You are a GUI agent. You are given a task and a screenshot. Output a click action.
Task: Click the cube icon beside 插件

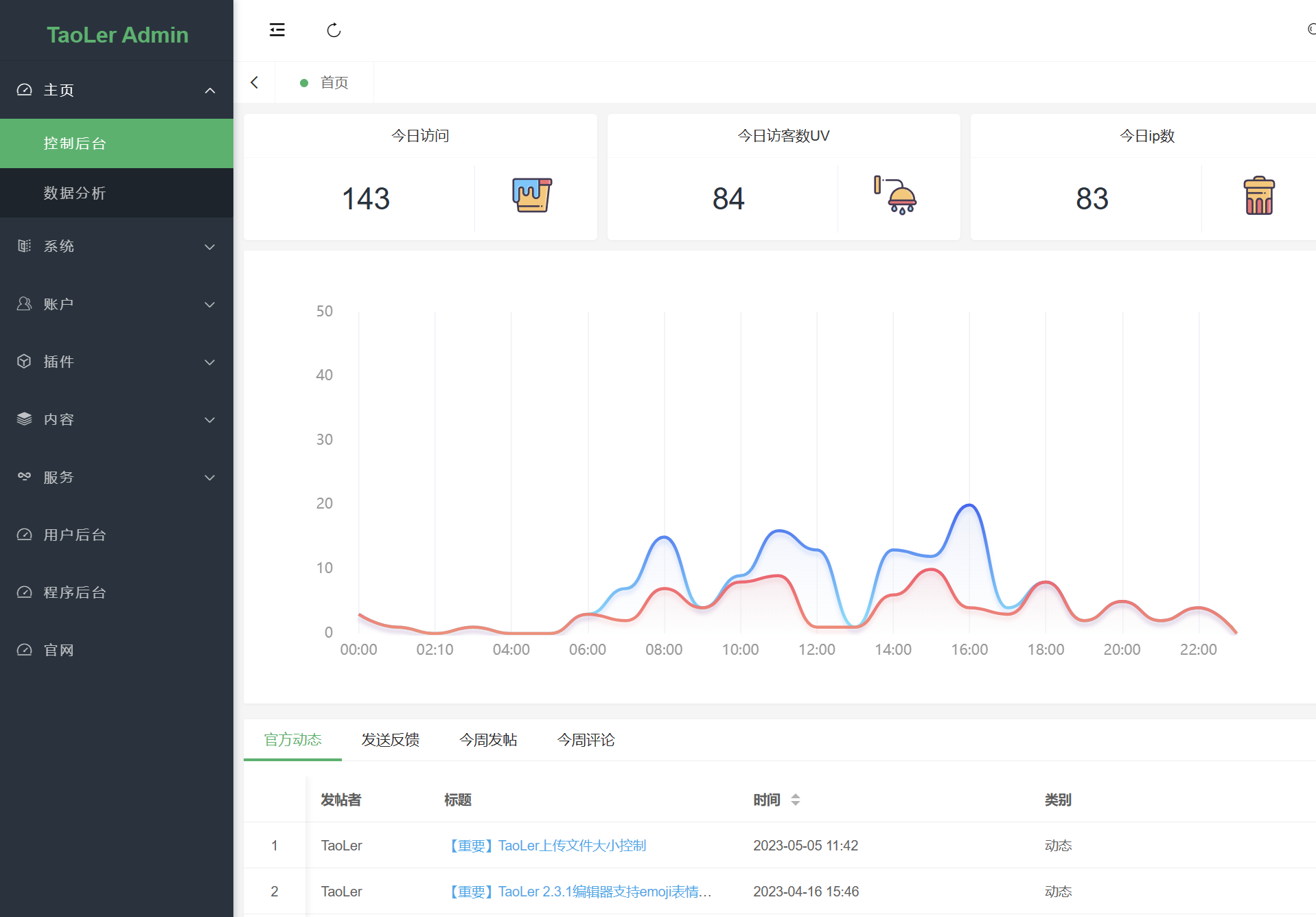point(25,361)
